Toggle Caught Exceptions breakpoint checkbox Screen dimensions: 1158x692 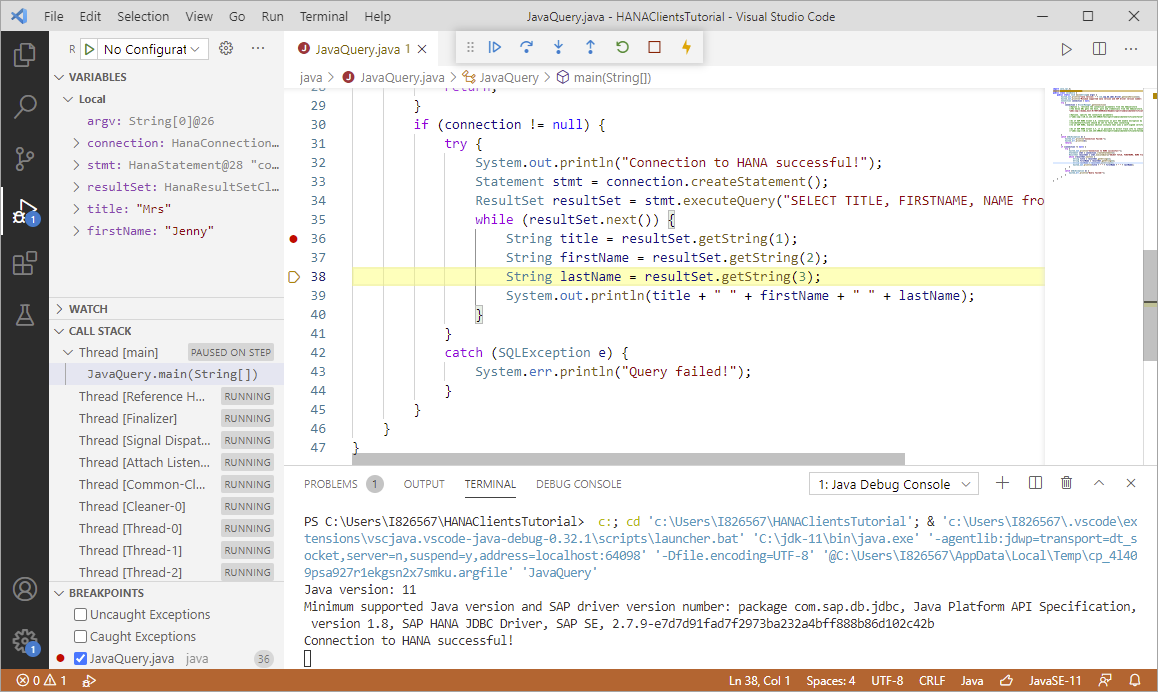click(80, 637)
